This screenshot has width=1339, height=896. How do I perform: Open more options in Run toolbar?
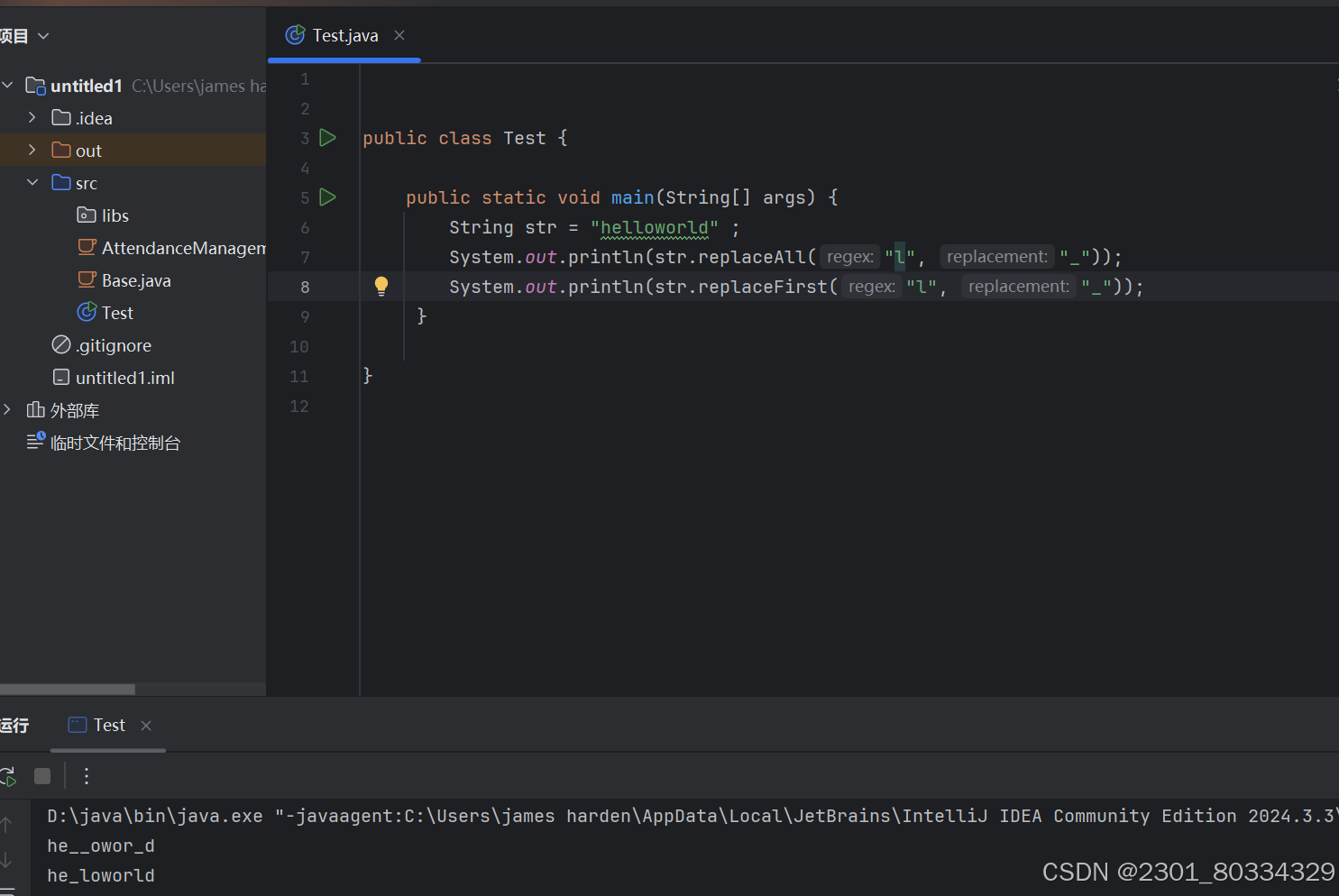pos(87,776)
